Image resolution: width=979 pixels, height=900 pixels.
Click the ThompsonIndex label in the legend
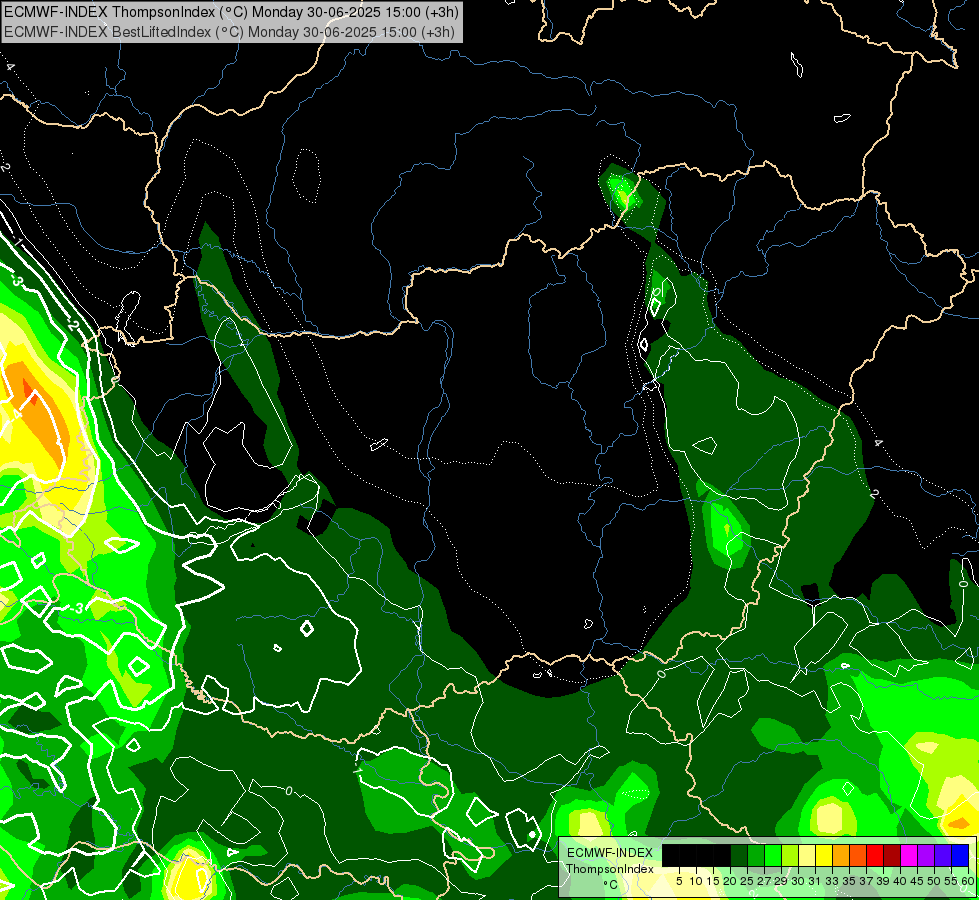[x=610, y=869]
